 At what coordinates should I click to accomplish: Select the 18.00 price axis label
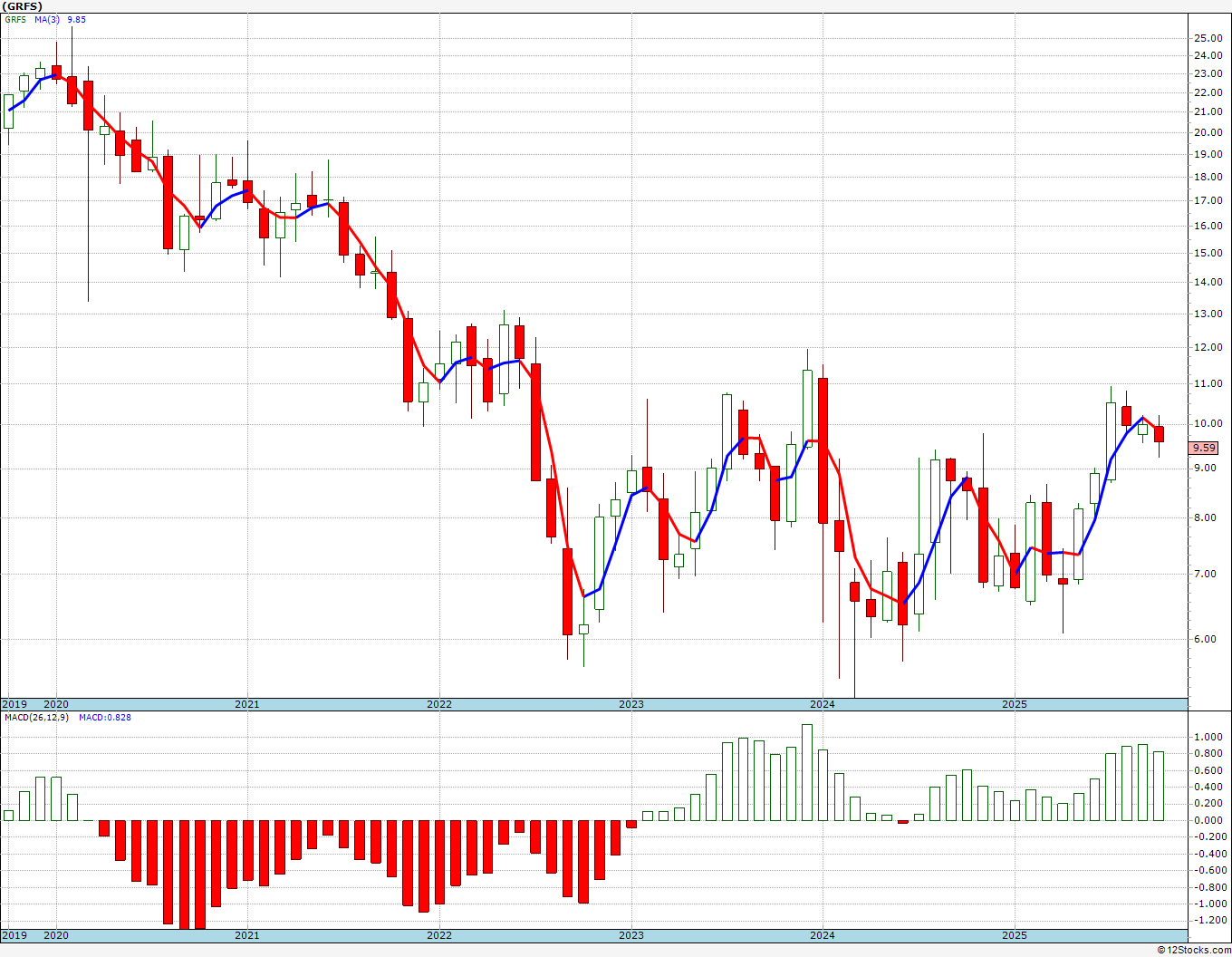[x=1208, y=177]
